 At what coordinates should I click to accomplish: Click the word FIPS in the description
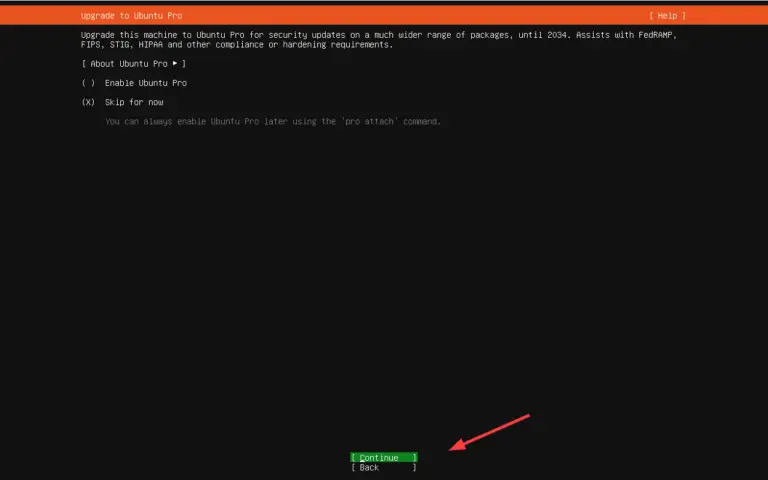91,45
